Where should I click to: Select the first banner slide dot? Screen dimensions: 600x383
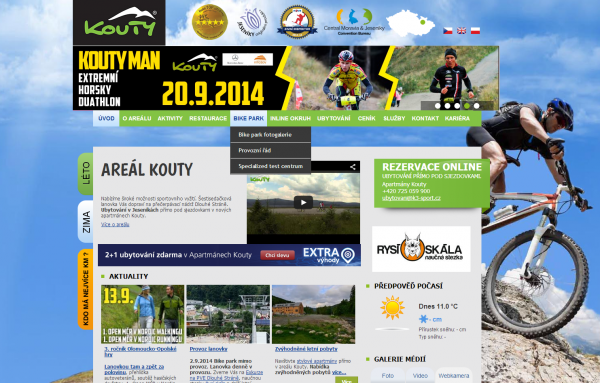pyautogui.click(x=438, y=106)
